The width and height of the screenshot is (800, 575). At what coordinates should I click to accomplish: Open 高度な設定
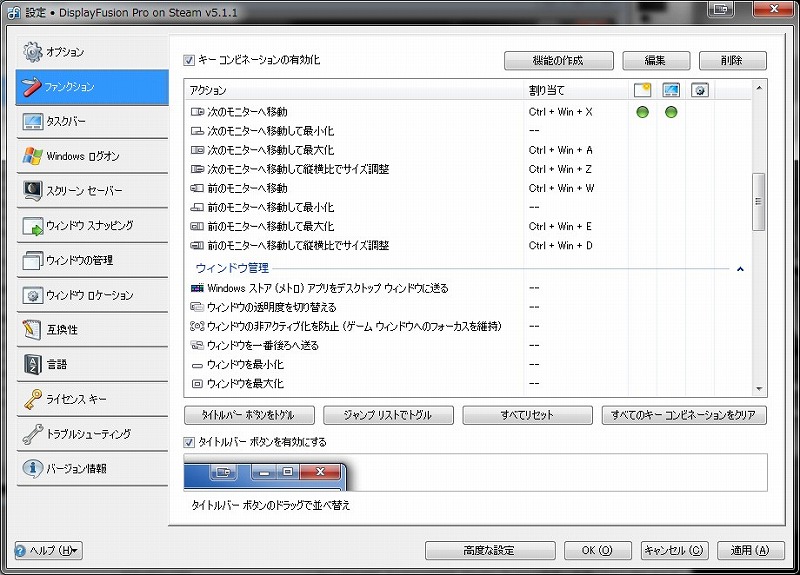click(x=490, y=551)
